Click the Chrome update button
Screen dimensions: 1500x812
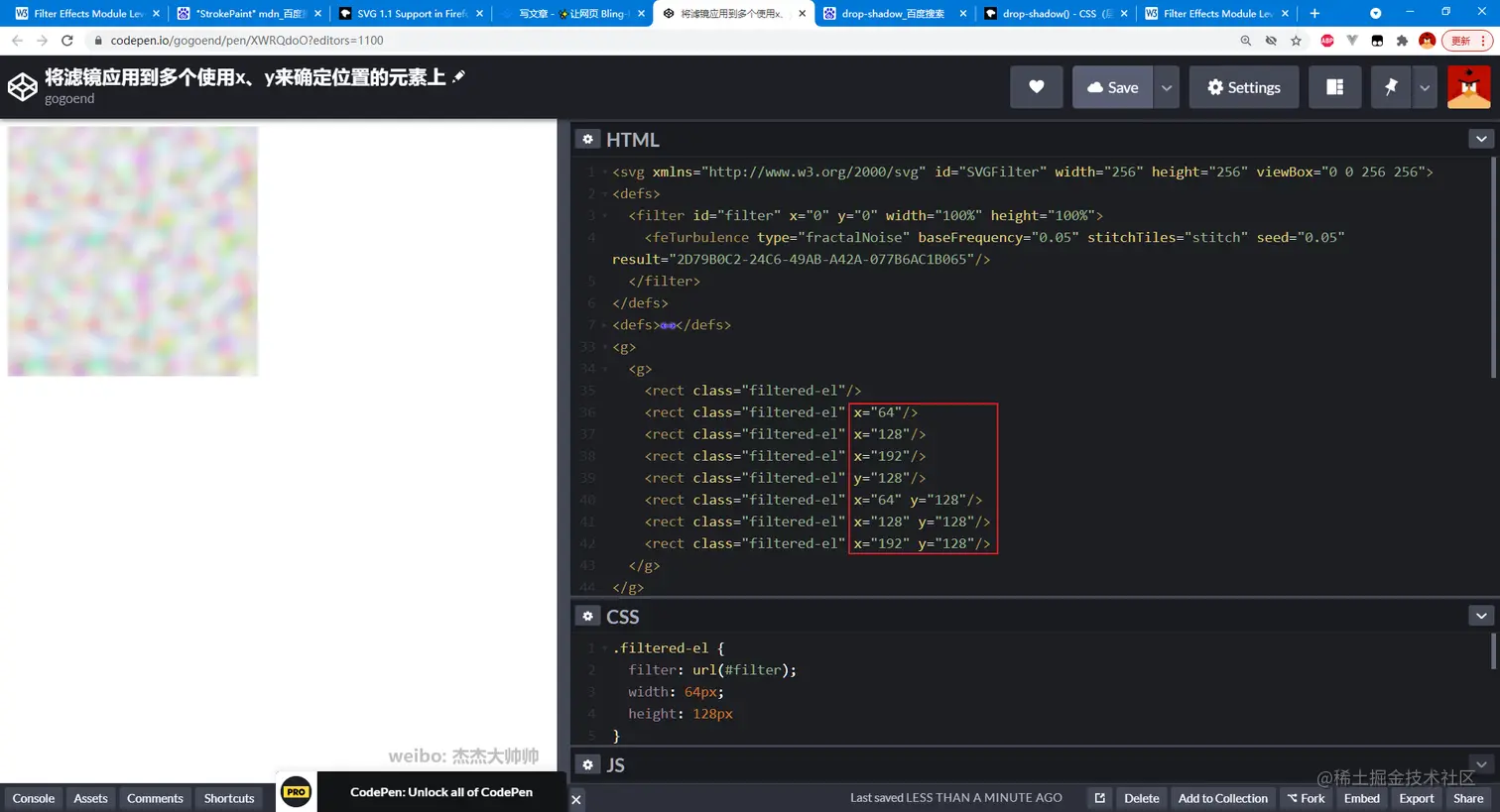1467,41
